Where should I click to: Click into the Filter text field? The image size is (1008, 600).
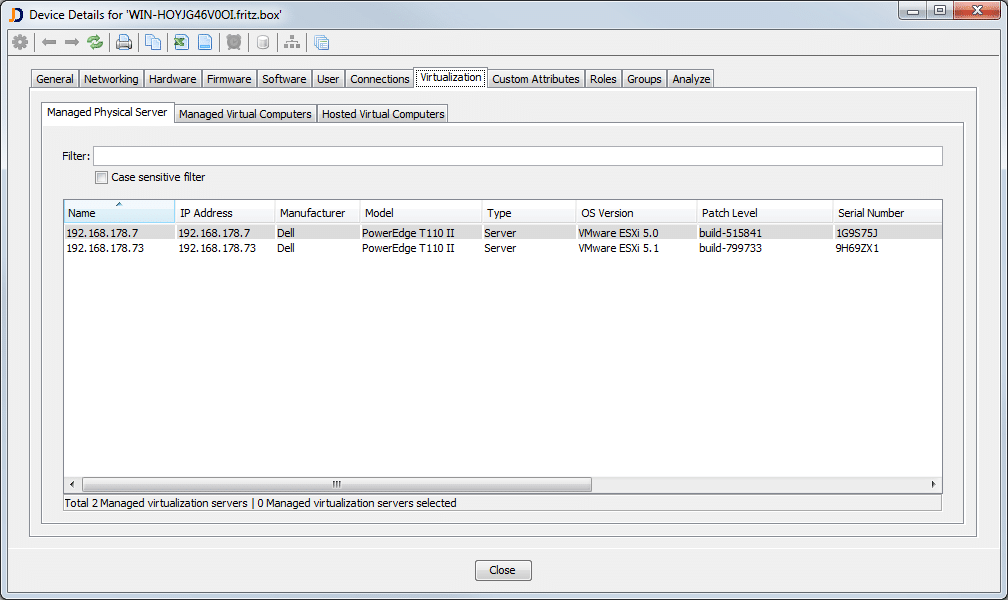point(517,156)
